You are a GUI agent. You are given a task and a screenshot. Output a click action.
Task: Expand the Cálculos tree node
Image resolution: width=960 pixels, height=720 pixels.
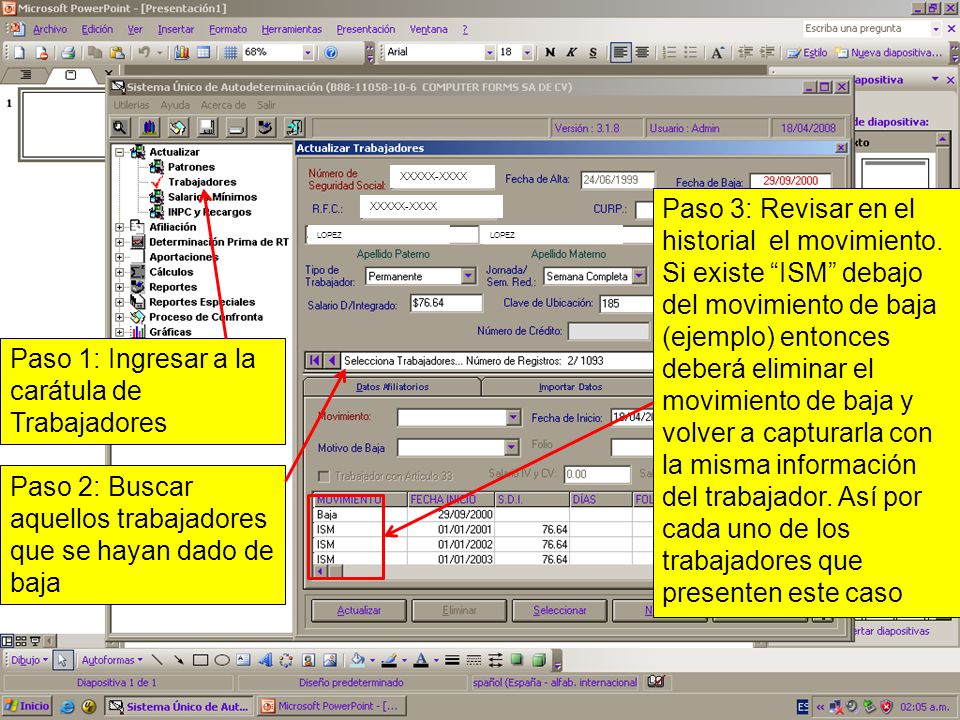coord(119,272)
